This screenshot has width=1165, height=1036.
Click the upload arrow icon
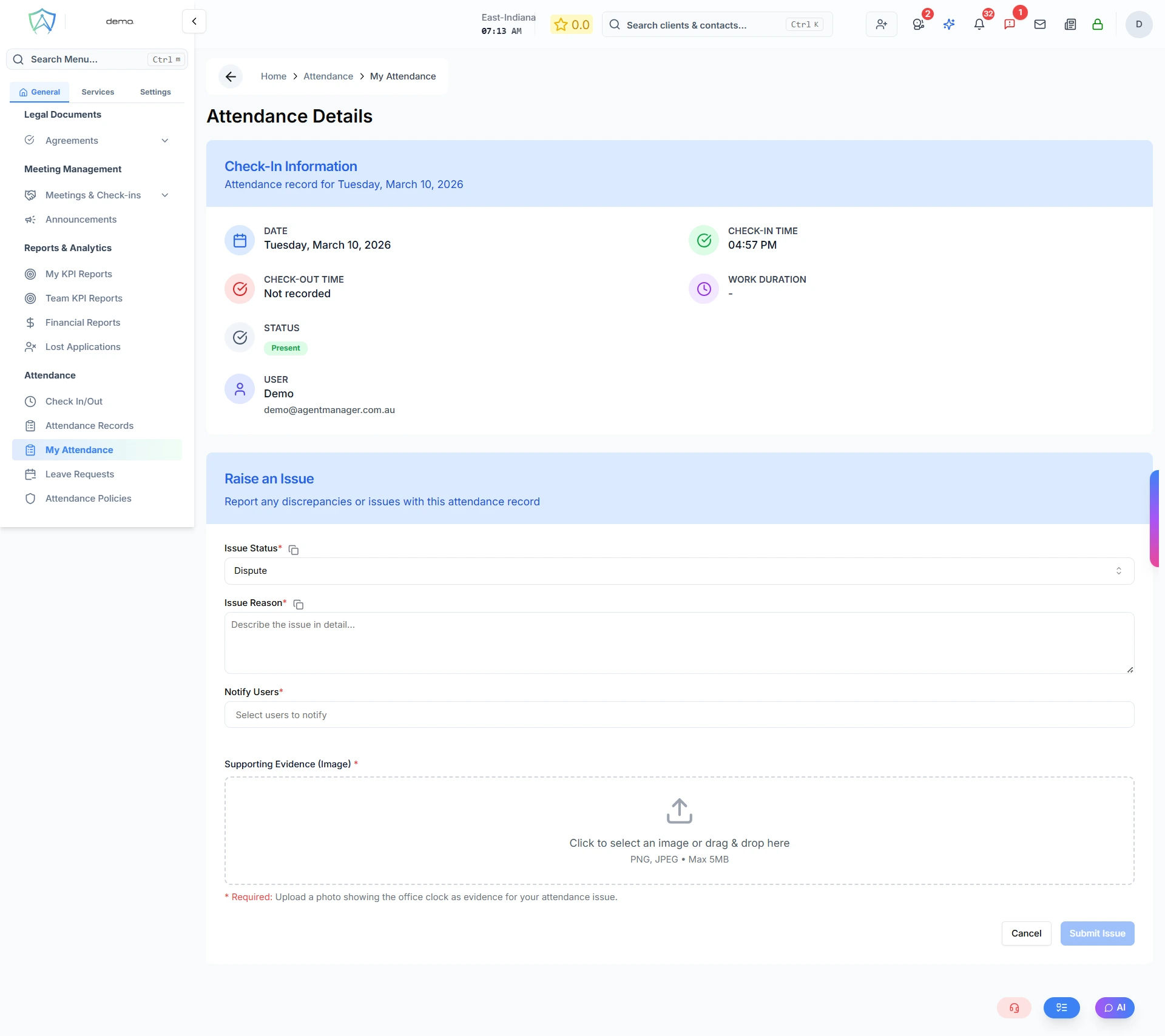point(679,810)
